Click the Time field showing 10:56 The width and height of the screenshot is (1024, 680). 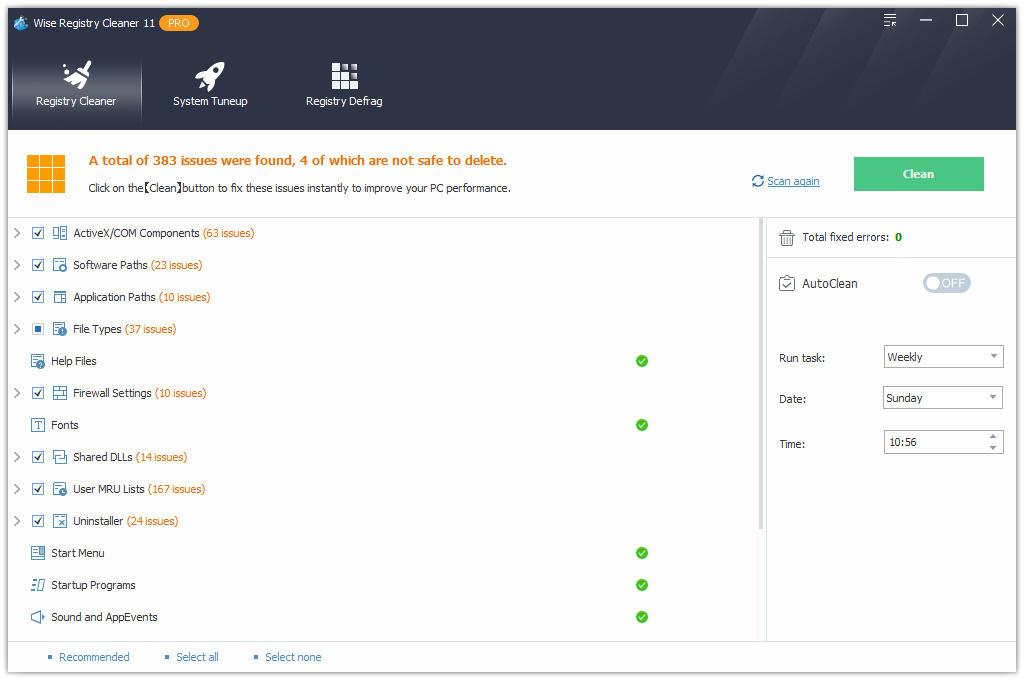point(943,442)
